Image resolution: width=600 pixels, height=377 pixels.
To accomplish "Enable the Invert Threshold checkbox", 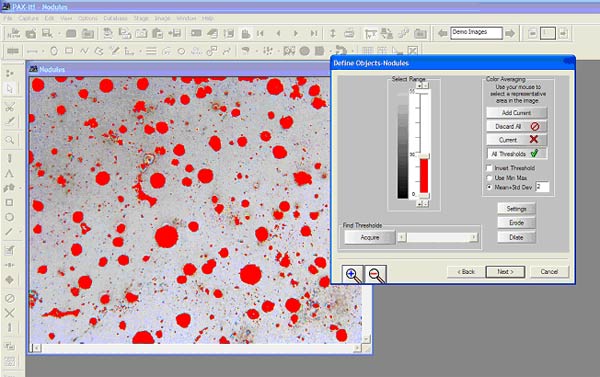I will (x=489, y=168).
